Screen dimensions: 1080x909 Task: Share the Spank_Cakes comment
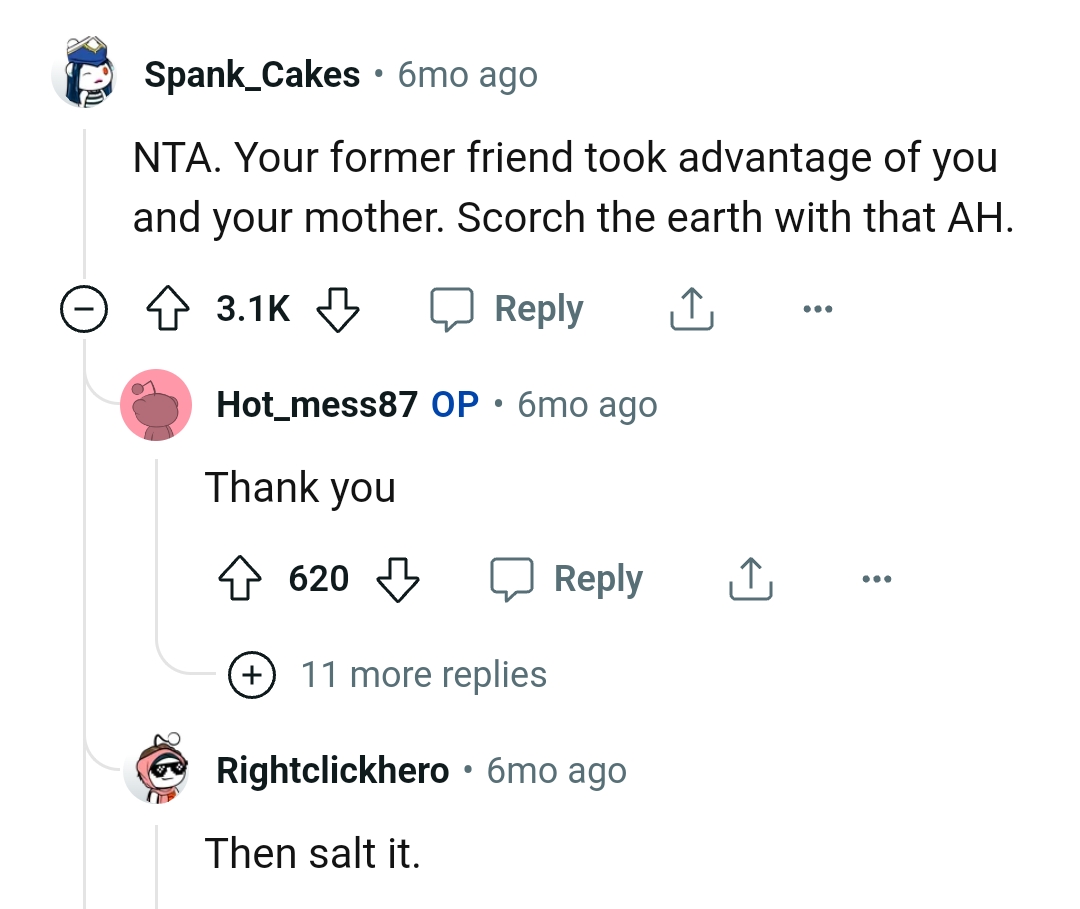click(691, 310)
